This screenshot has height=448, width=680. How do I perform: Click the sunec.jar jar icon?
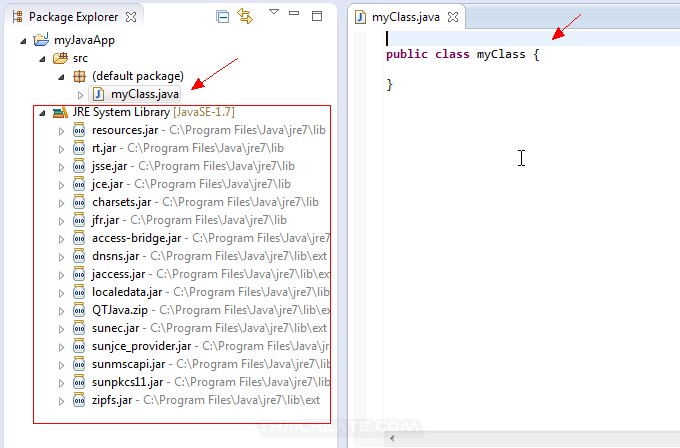tap(79, 328)
